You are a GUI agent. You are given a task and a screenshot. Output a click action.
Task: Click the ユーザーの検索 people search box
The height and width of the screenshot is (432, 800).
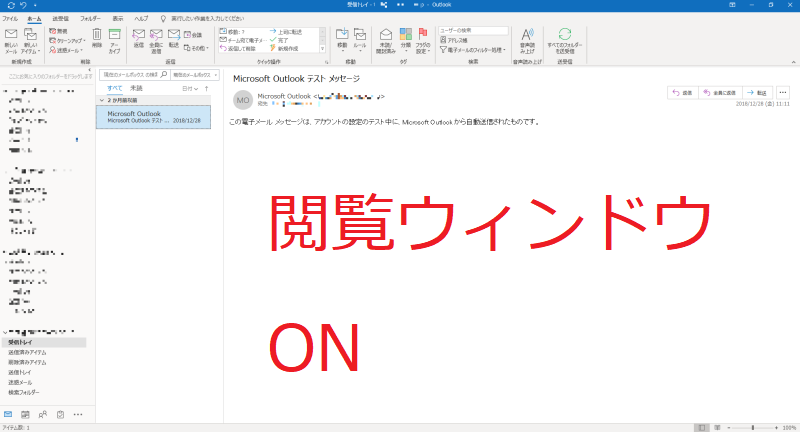(473, 31)
